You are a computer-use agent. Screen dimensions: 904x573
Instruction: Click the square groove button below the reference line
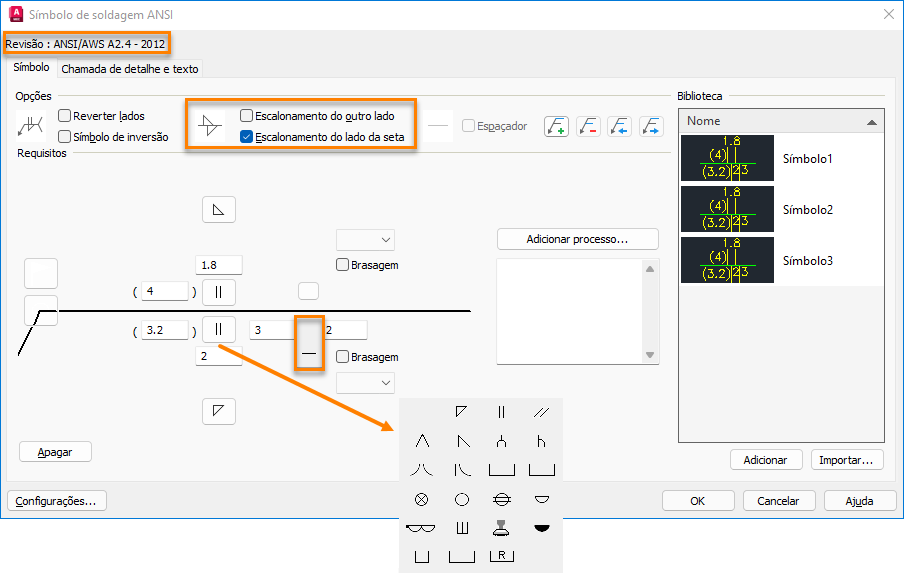pyautogui.click(x=219, y=329)
